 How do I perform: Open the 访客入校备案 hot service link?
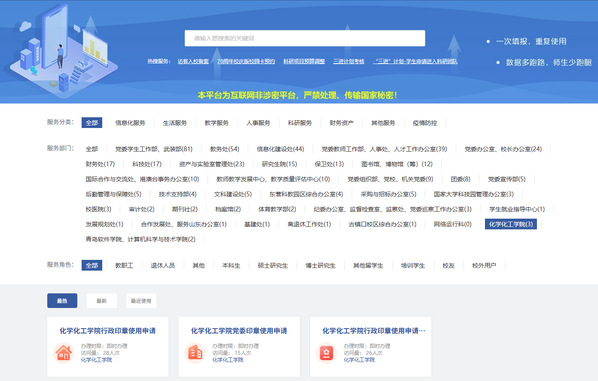[x=193, y=61]
